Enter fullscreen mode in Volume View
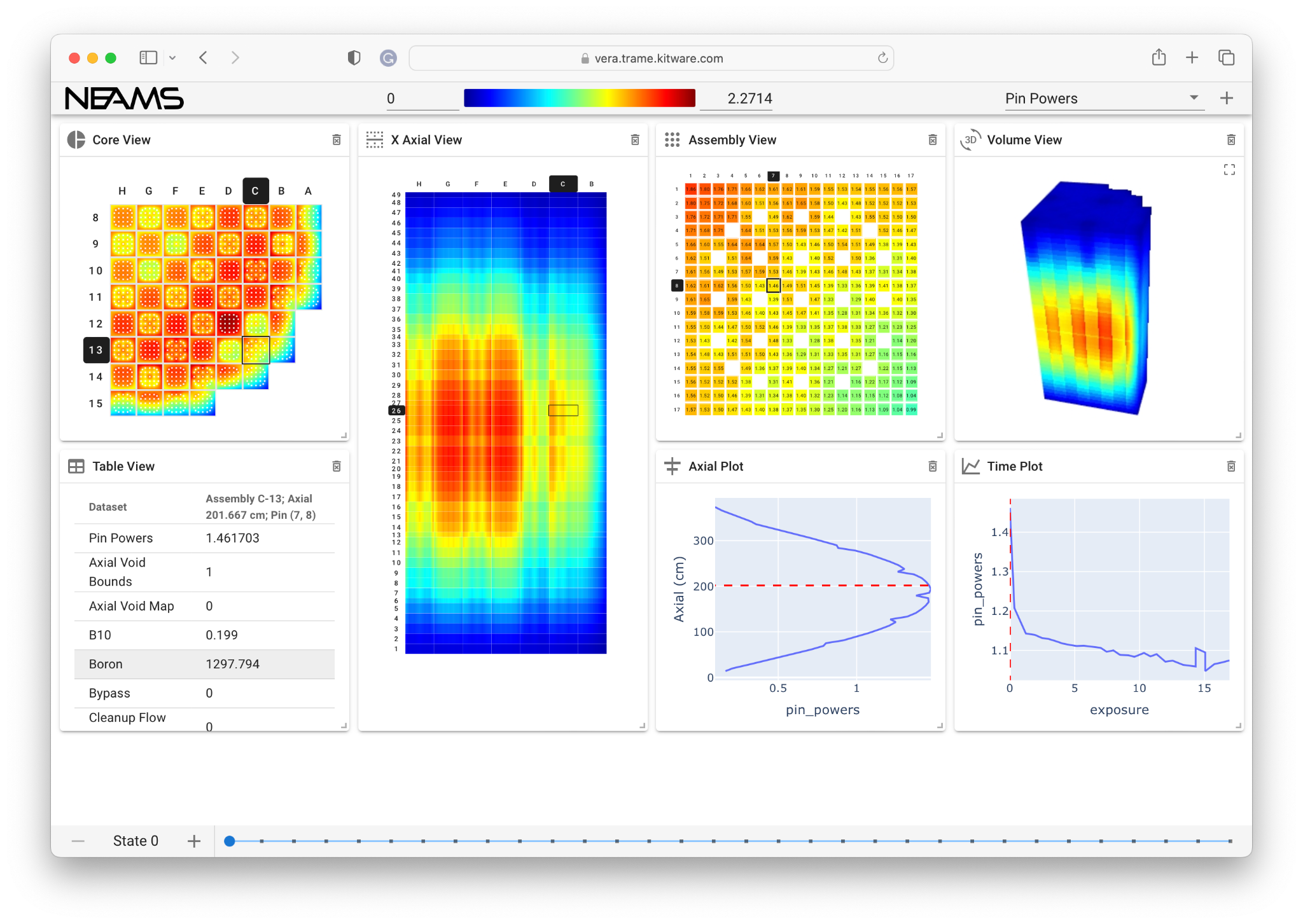 [1230, 169]
